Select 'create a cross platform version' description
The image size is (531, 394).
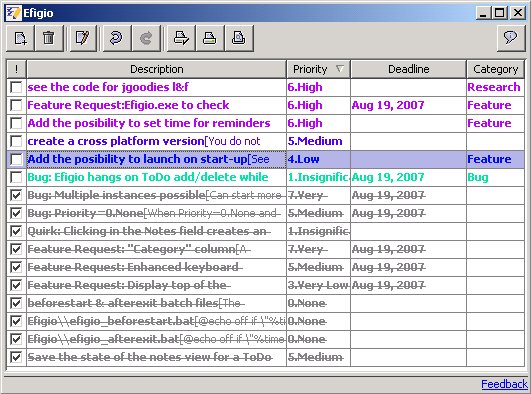(156, 141)
